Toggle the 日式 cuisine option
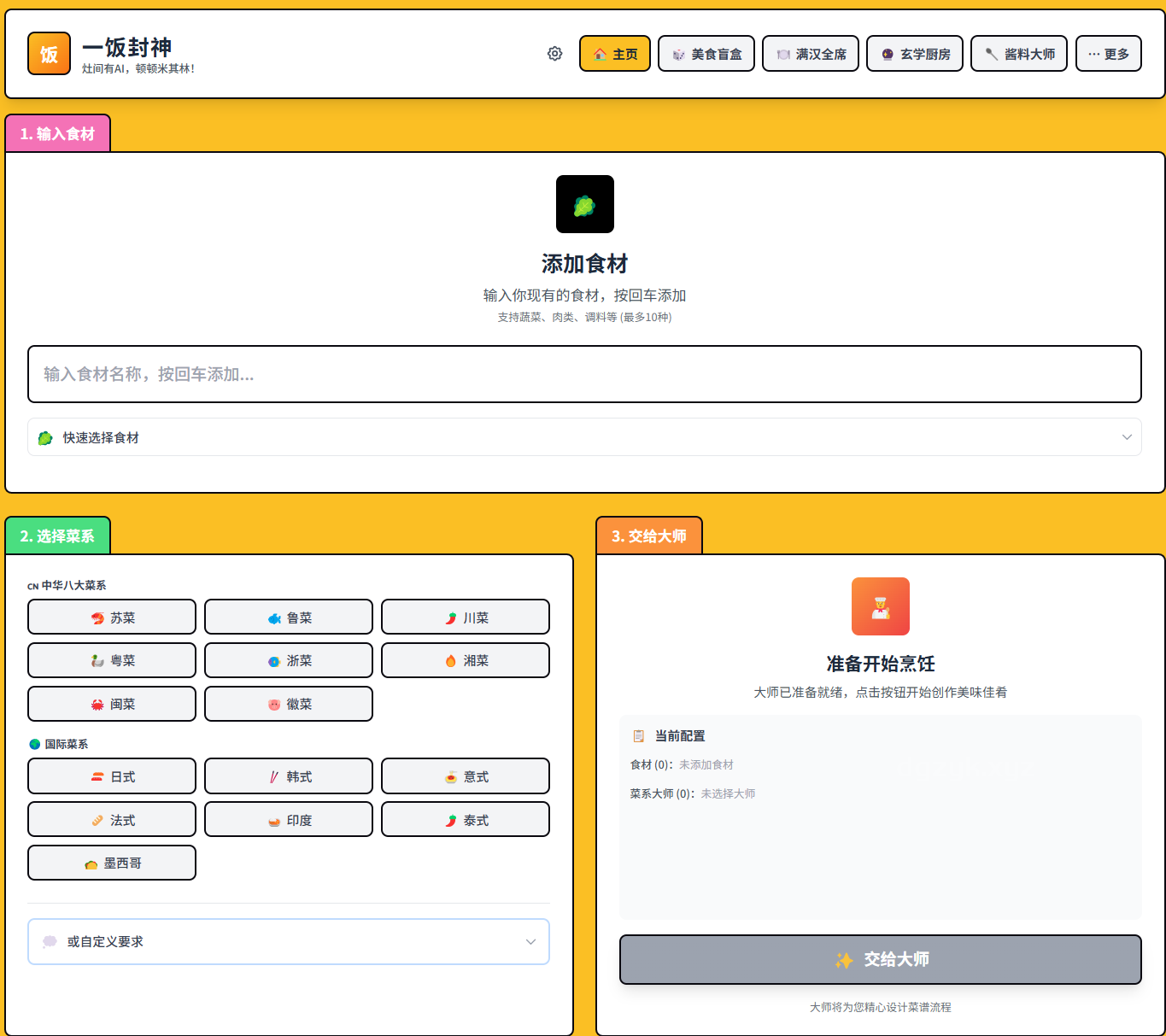This screenshot has width=1166, height=1036. 112,776
